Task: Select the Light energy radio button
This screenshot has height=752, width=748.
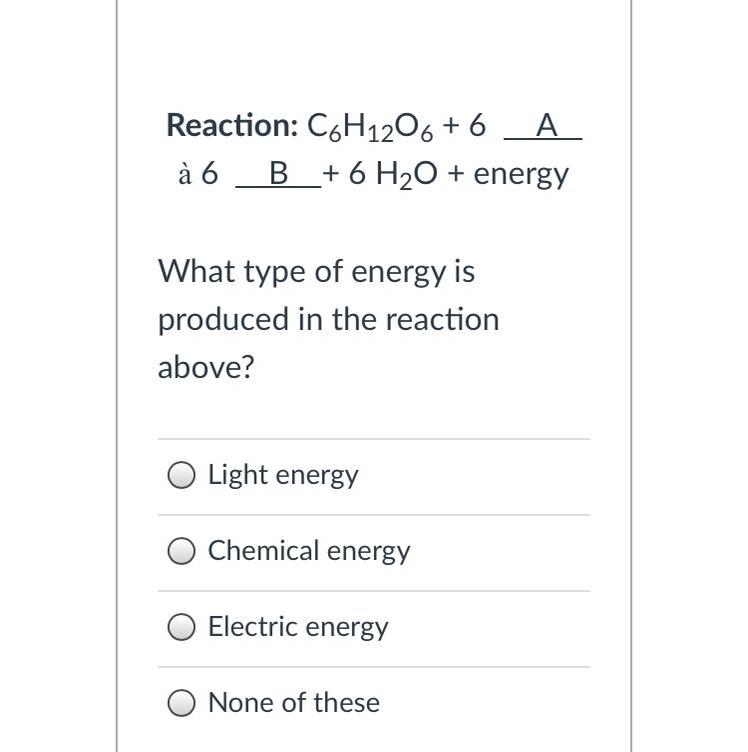Action: point(181,475)
